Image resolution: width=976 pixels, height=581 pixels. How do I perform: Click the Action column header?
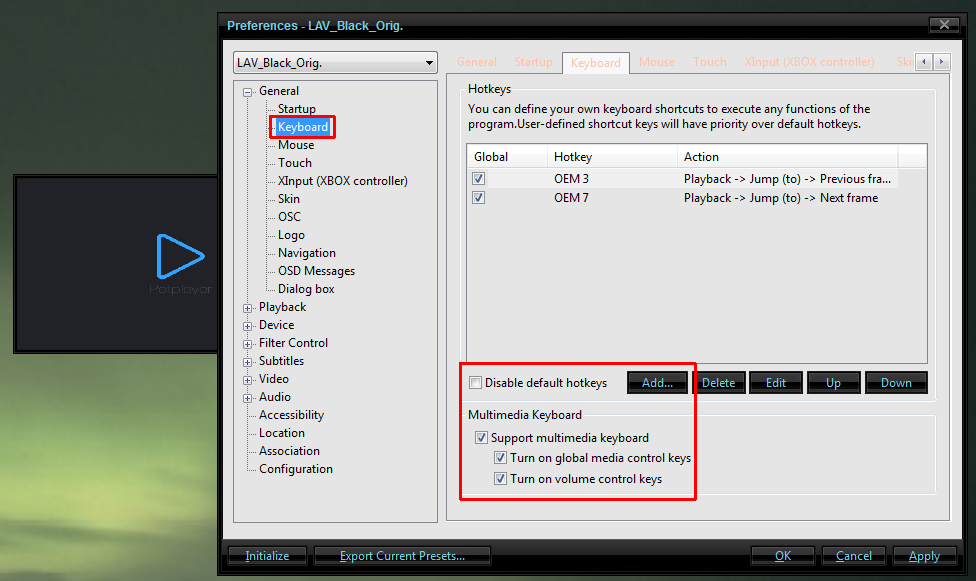coord(787,157)
